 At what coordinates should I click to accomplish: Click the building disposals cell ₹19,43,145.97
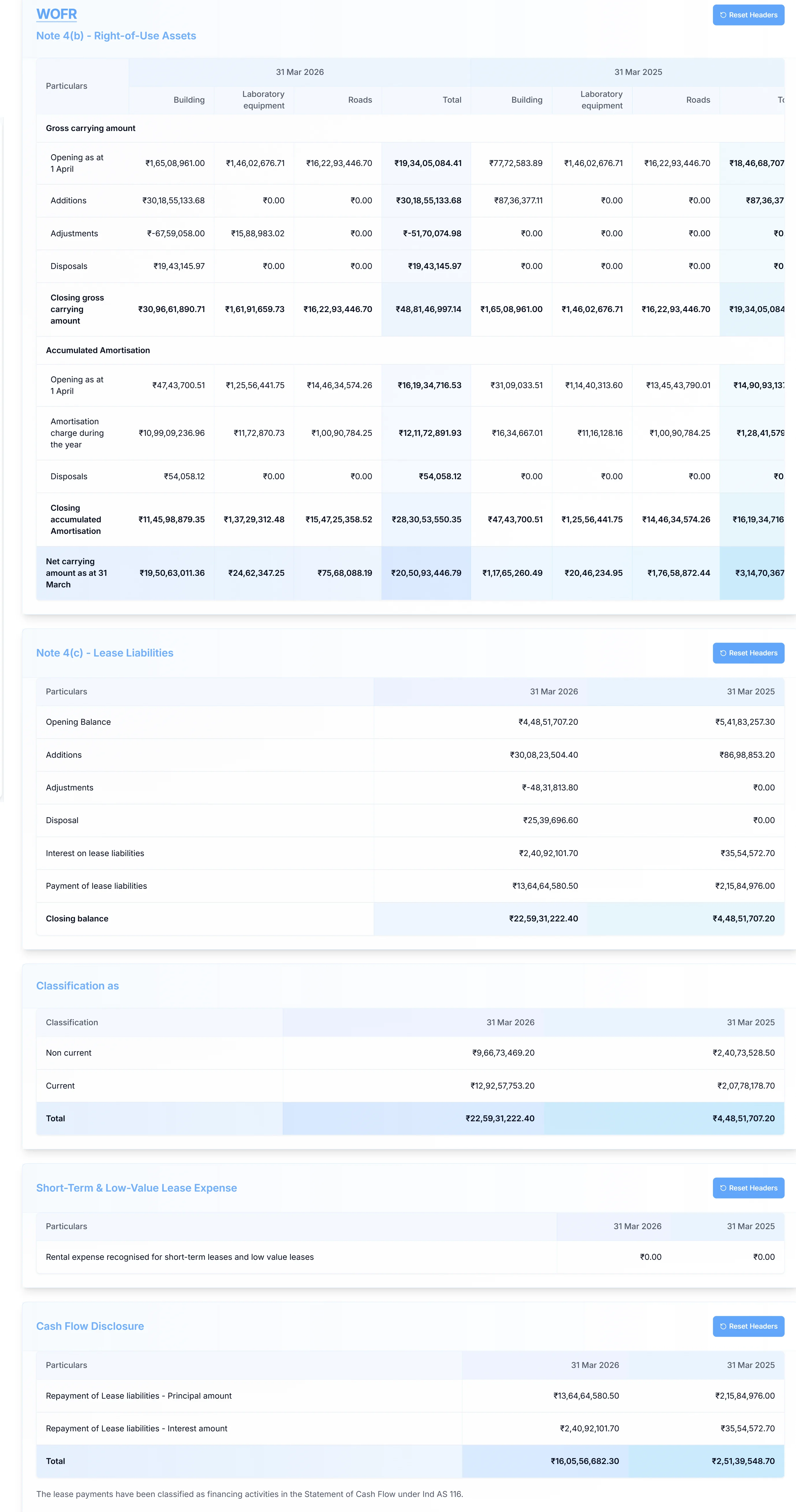click(179, 266)
